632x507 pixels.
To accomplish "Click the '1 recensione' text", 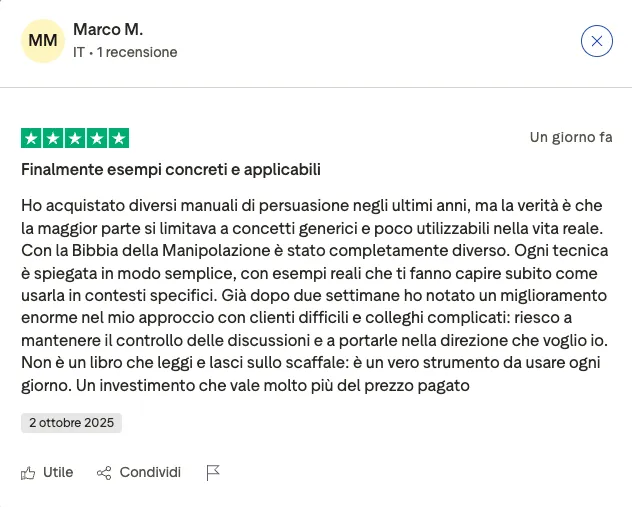I will [x=137, y=52].
